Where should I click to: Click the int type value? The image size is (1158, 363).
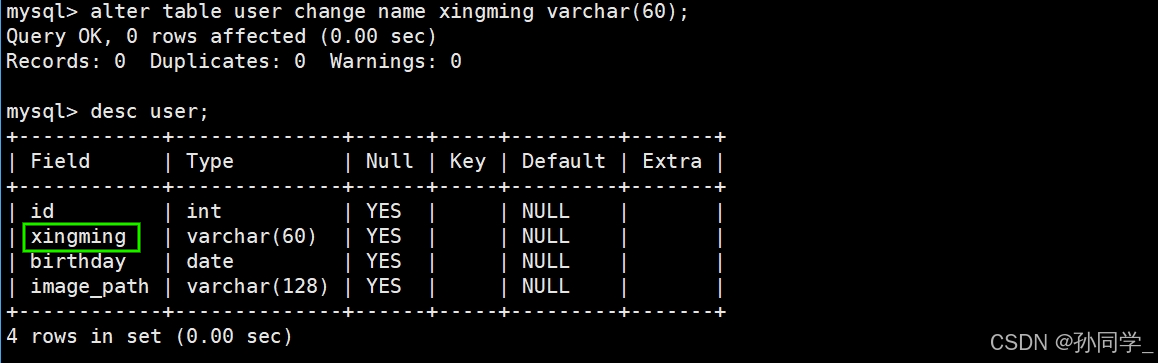coord(204,212)
